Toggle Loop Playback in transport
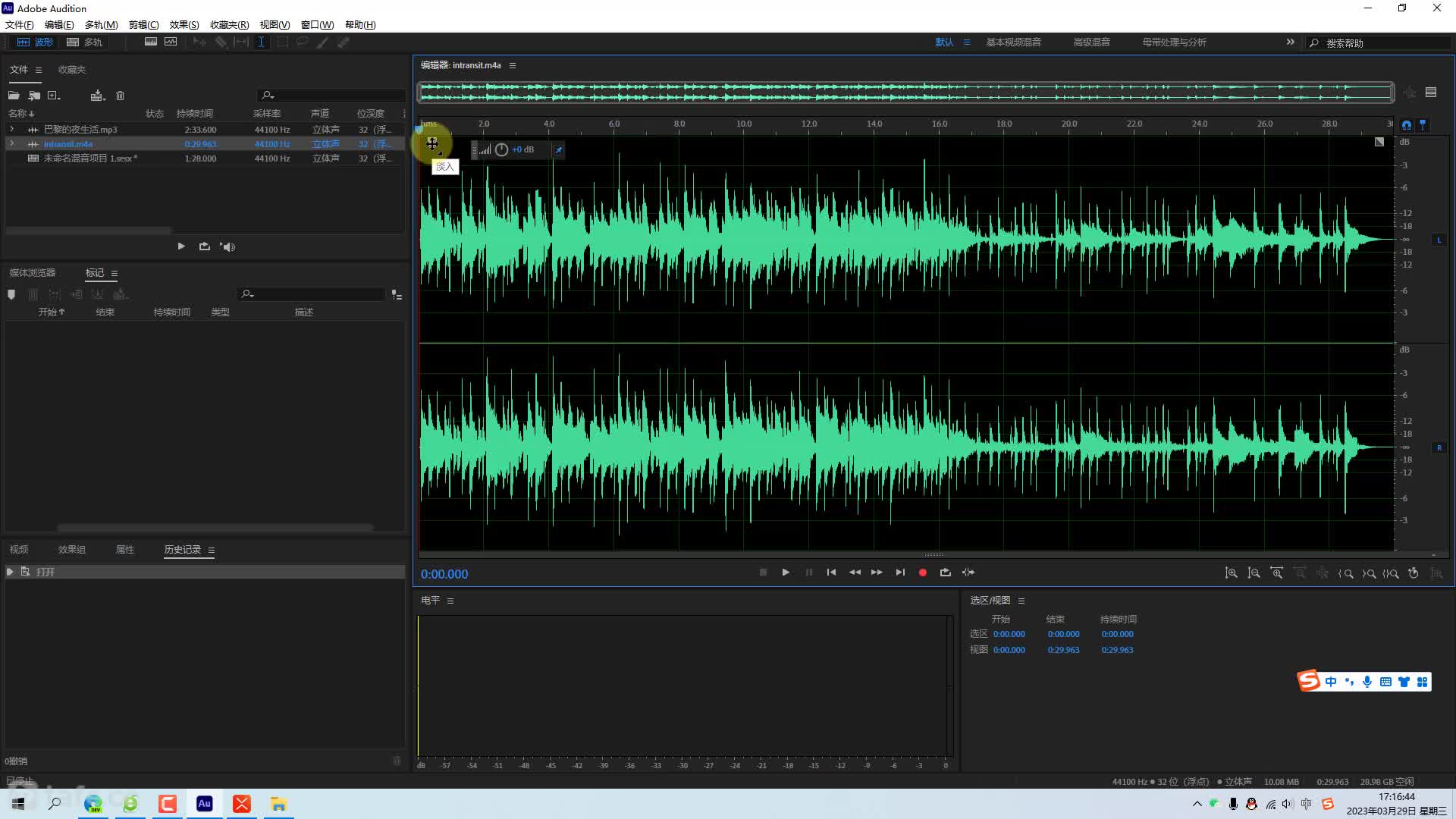 (x=945, y=573)
